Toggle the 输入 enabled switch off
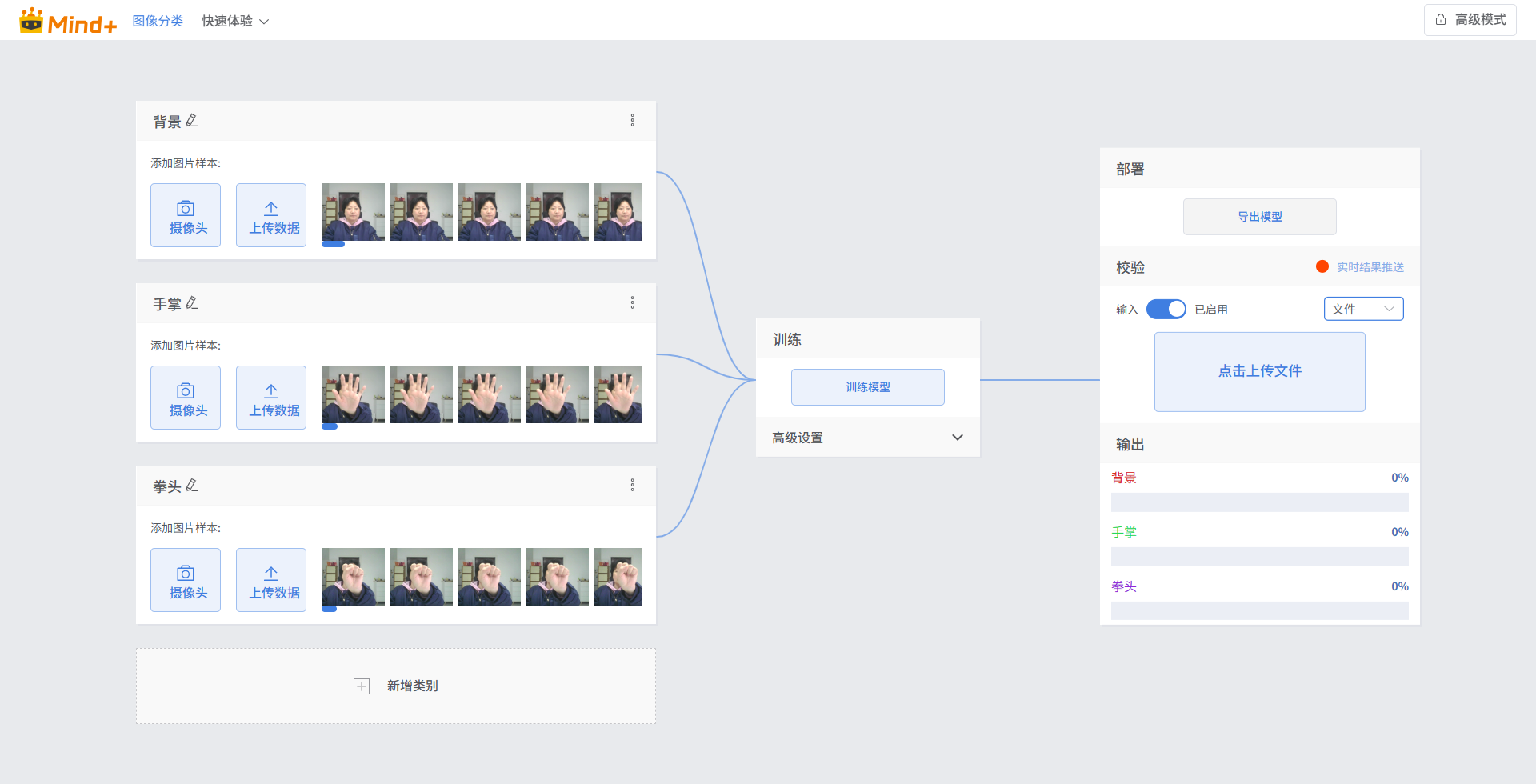 coord(1166,310)
